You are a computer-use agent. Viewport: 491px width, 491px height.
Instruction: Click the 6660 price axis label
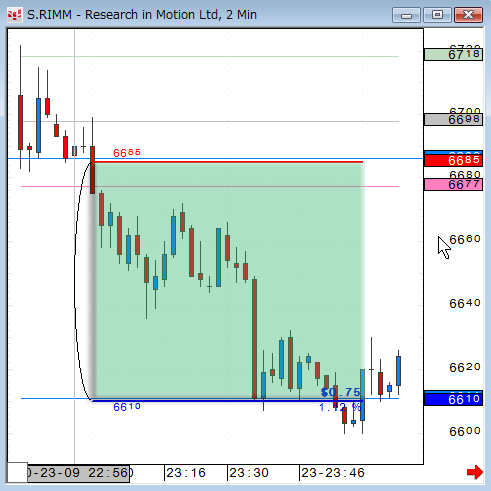coord(465,239)
